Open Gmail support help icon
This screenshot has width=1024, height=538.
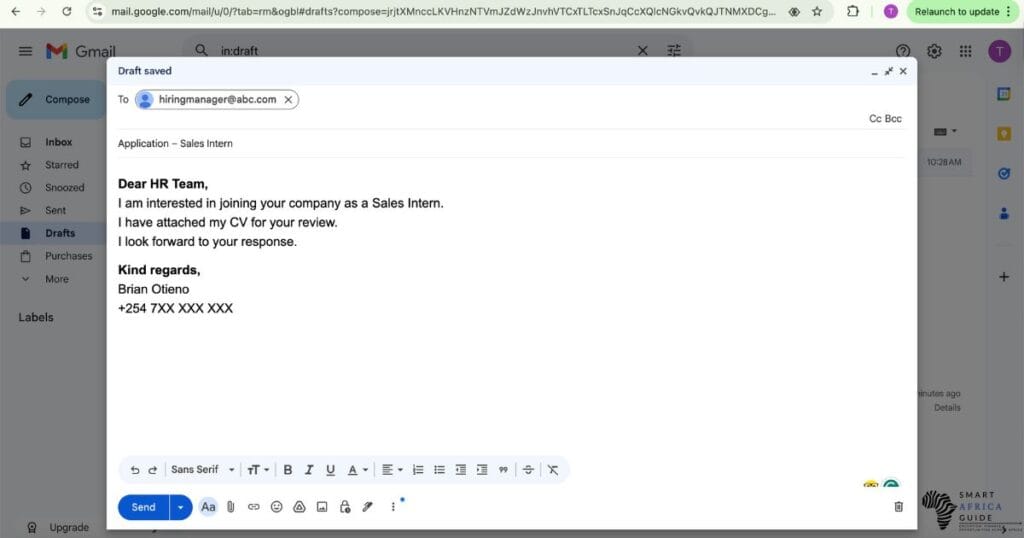[903, 51]
